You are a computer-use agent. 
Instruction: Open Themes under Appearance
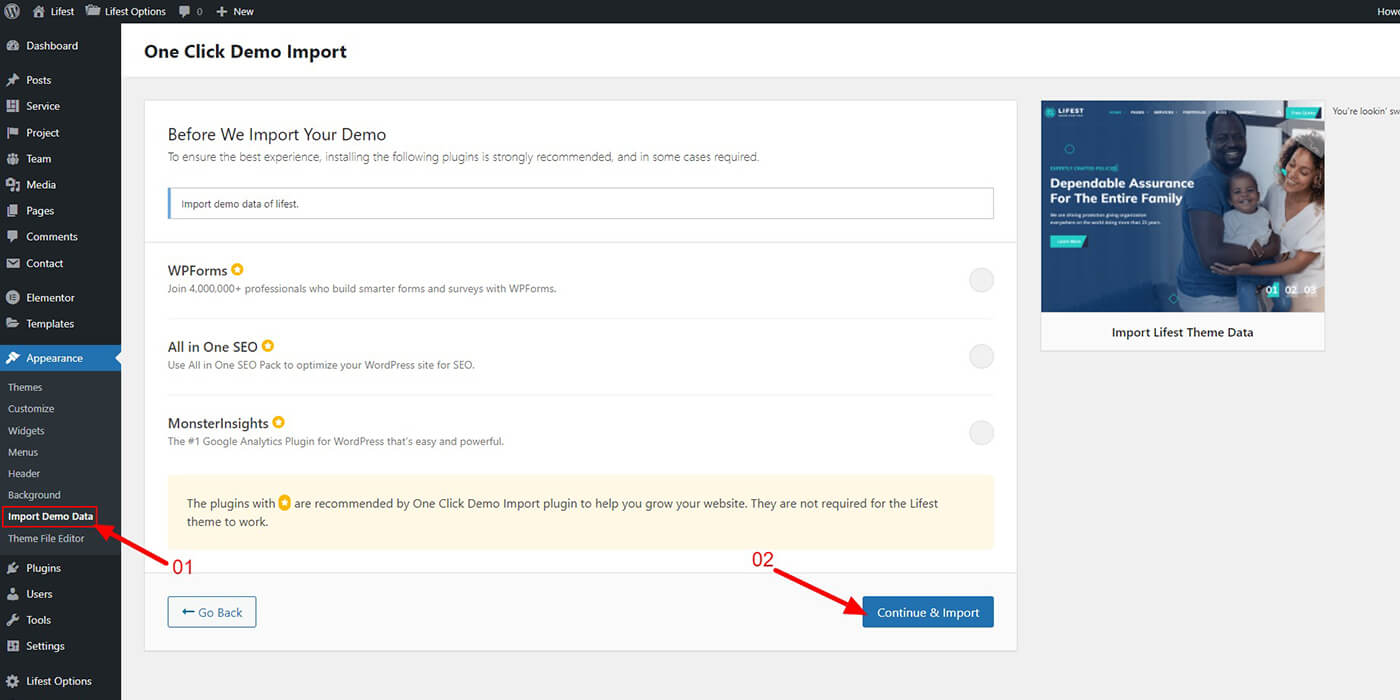tap(25, 387)
